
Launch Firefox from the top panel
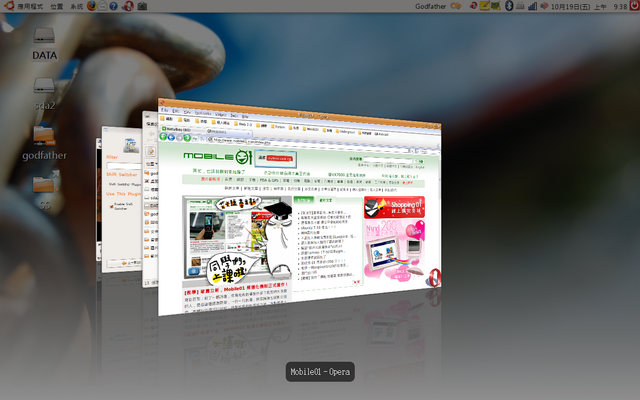pyautogui.click(x=91, y=6)
